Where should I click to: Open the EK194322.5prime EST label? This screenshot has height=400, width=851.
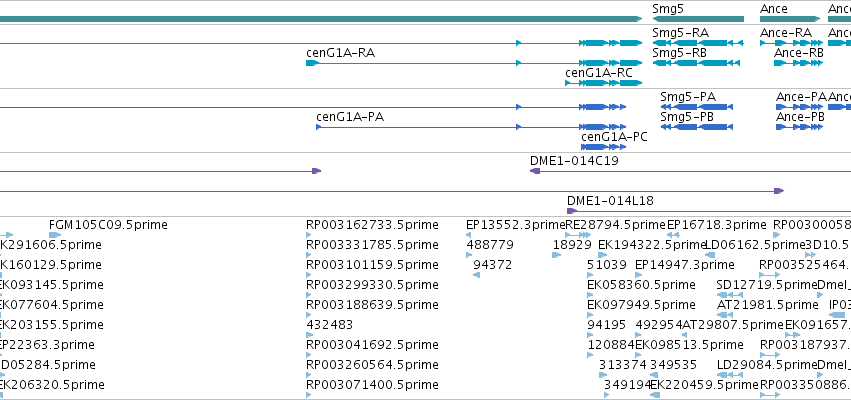coord(651,245)
